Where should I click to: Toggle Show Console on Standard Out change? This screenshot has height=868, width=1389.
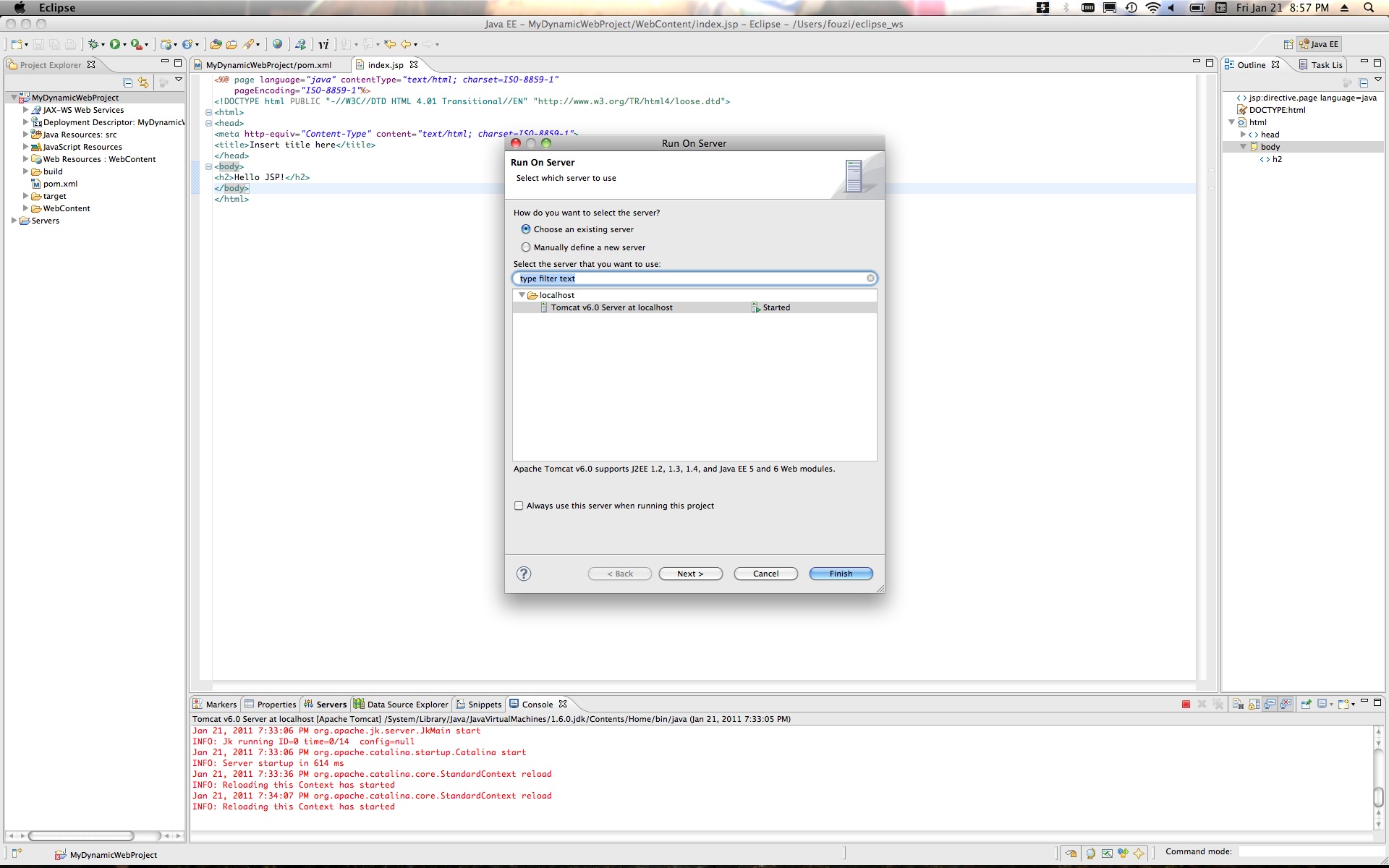(1270, 704)
